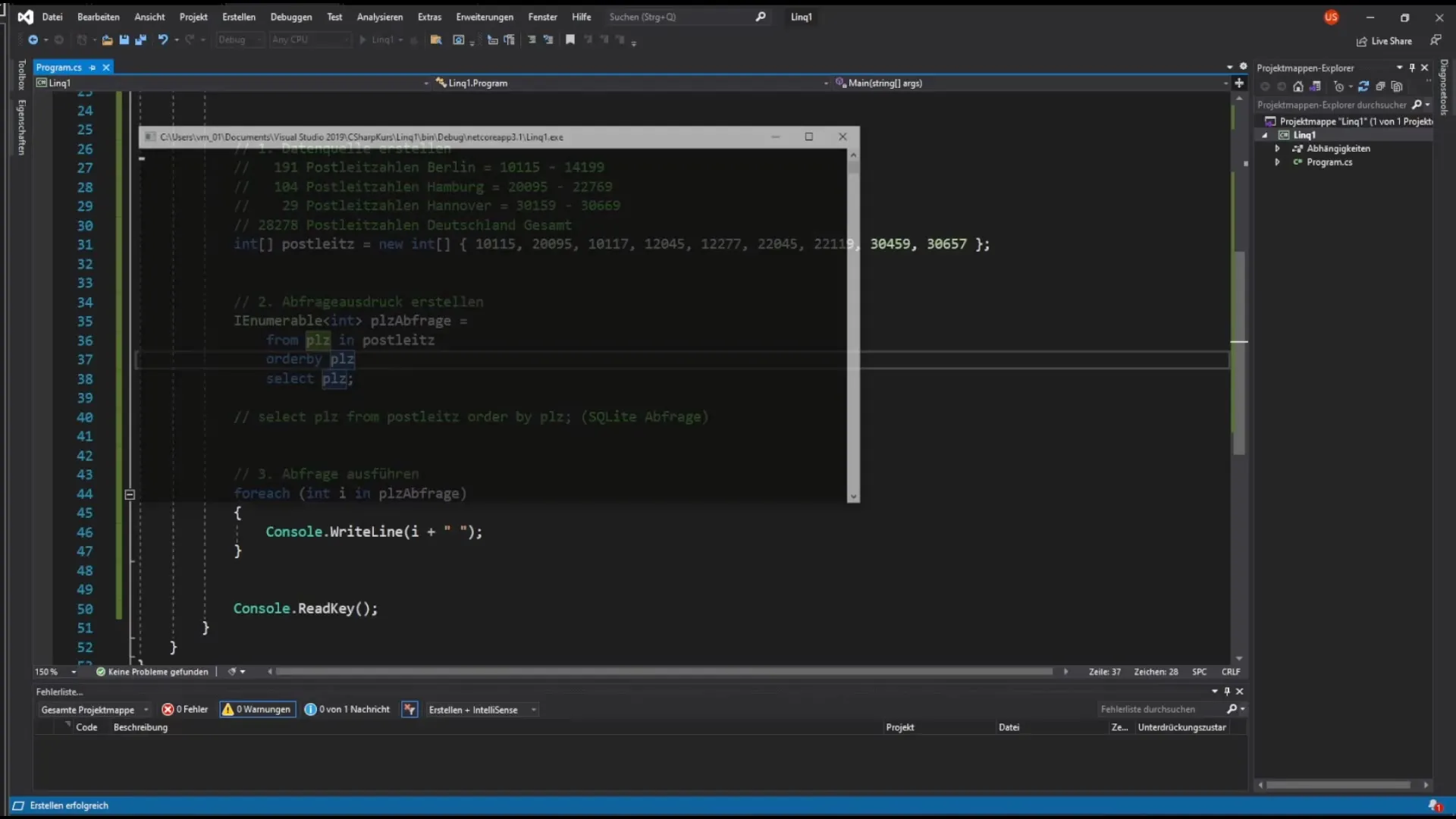This screenshot has height=819, width=1456.
Task: Click the Keine Probleme gefunden indicator
Action: 152,672
